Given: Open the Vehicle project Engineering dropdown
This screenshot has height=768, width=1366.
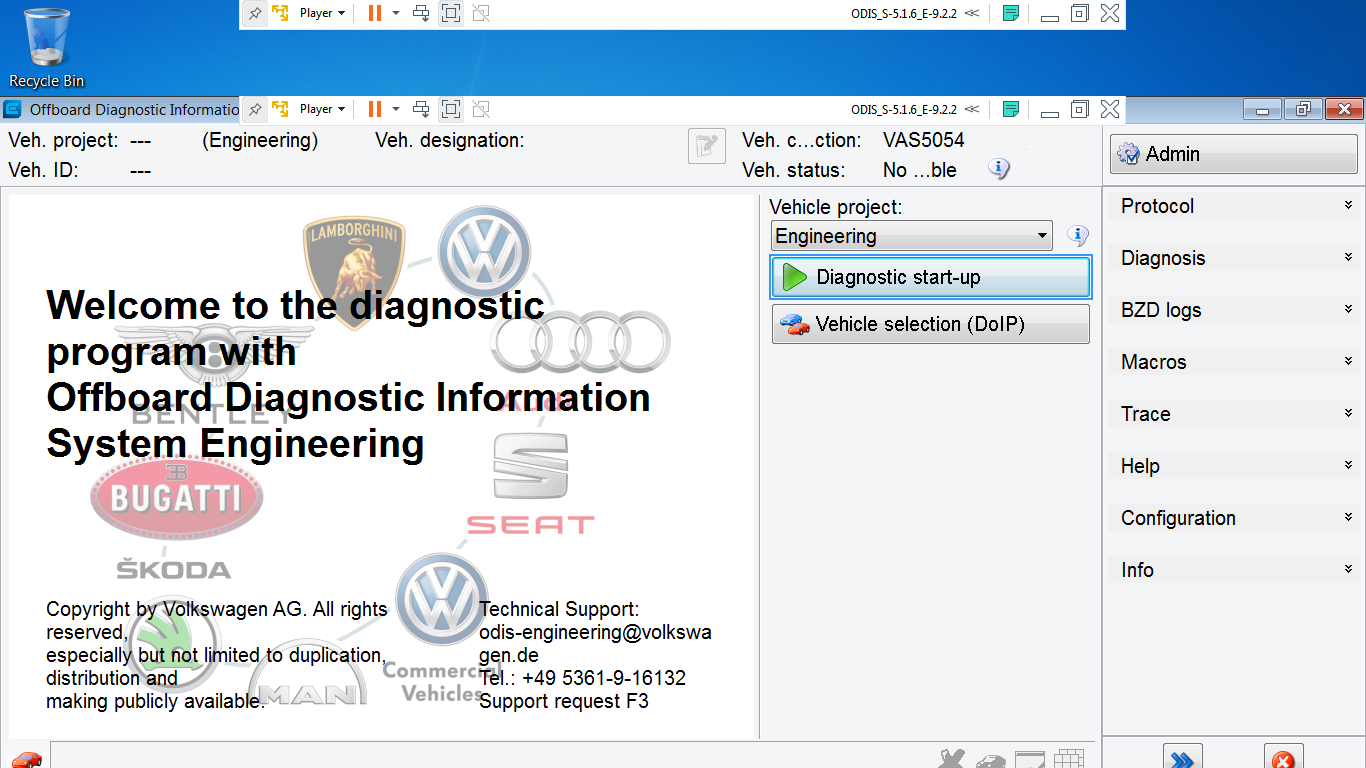Looking at the screenshot, I should [912, 236].
